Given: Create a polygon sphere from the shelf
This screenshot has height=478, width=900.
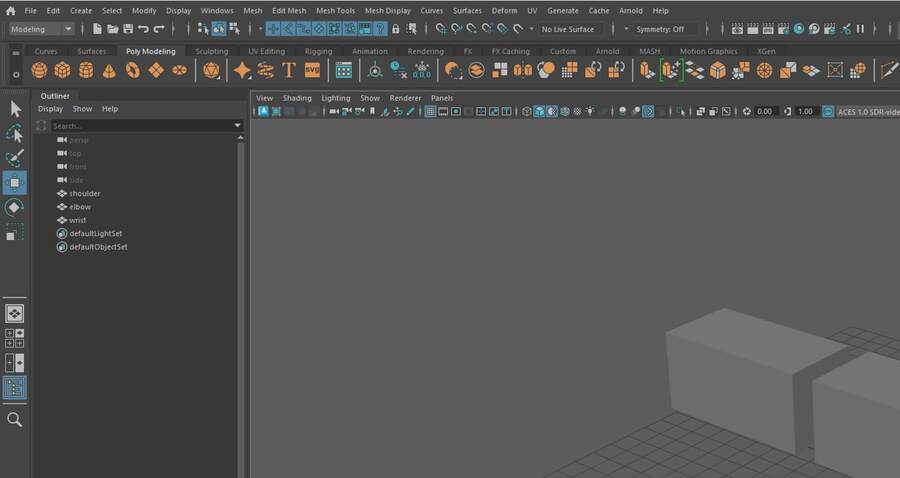Looking at the screenshot, I should coord(39,70).
